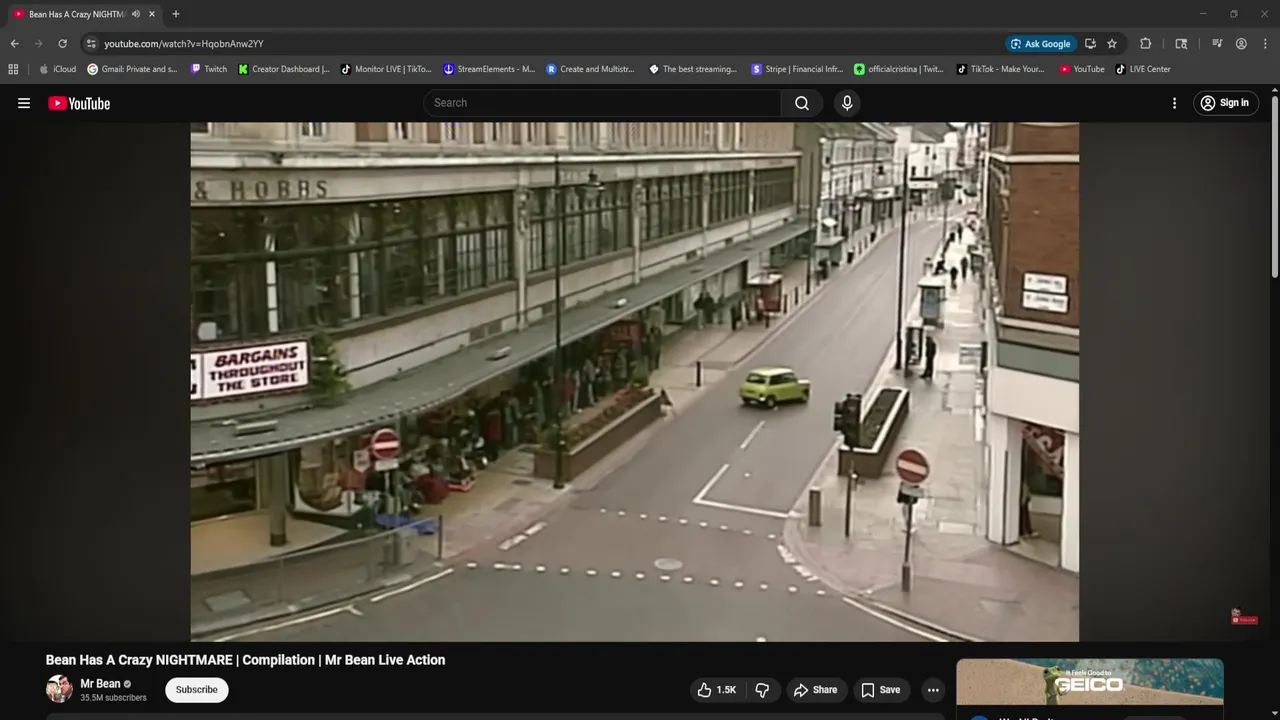Open a new browser tab
The image size is (1280, 720).
(176, 14)
